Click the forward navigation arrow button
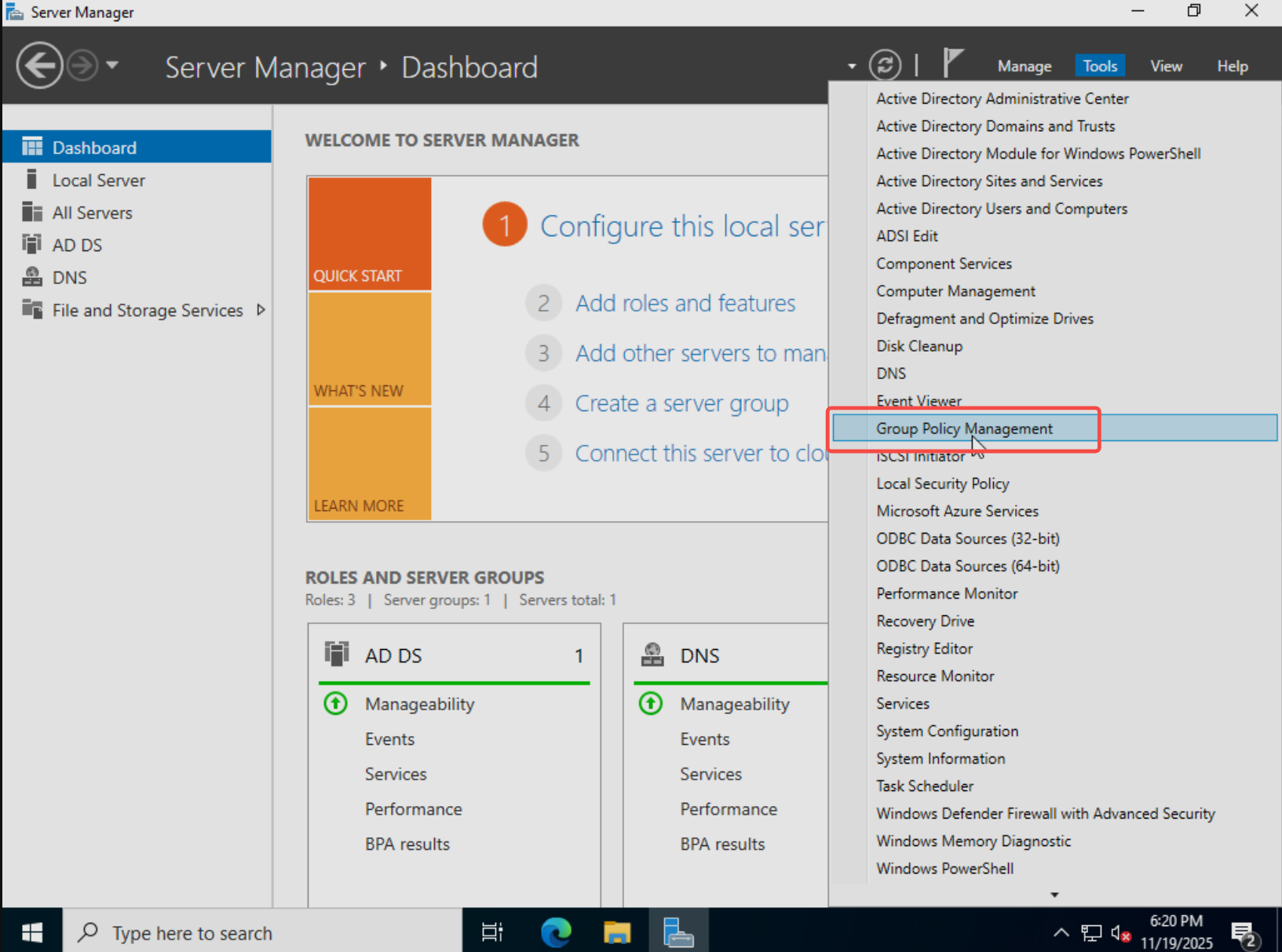Image resolution: width=1282 pixels, height=952 pixels. click(82, 66)
